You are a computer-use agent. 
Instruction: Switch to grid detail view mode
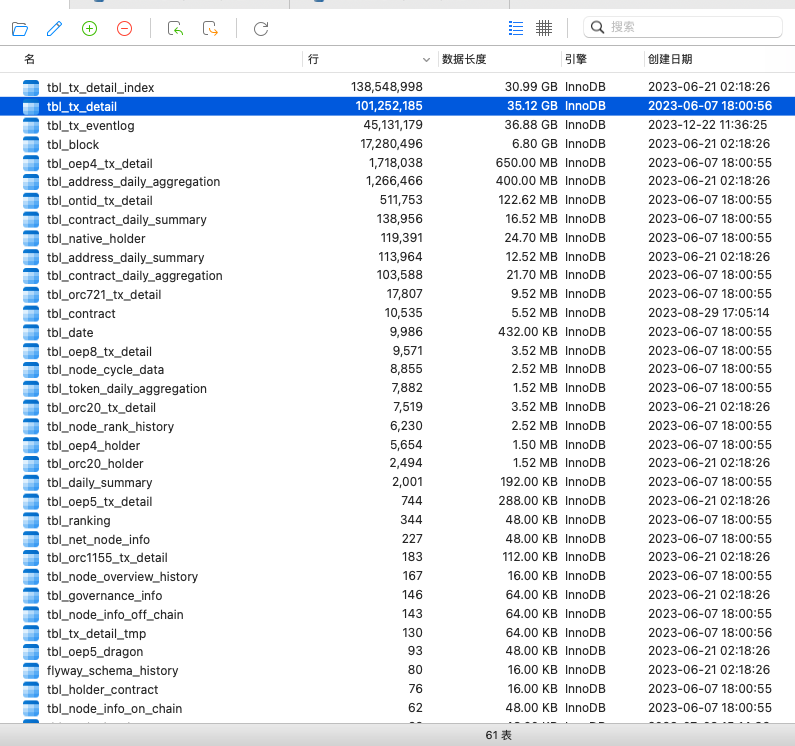pos(544,28)
